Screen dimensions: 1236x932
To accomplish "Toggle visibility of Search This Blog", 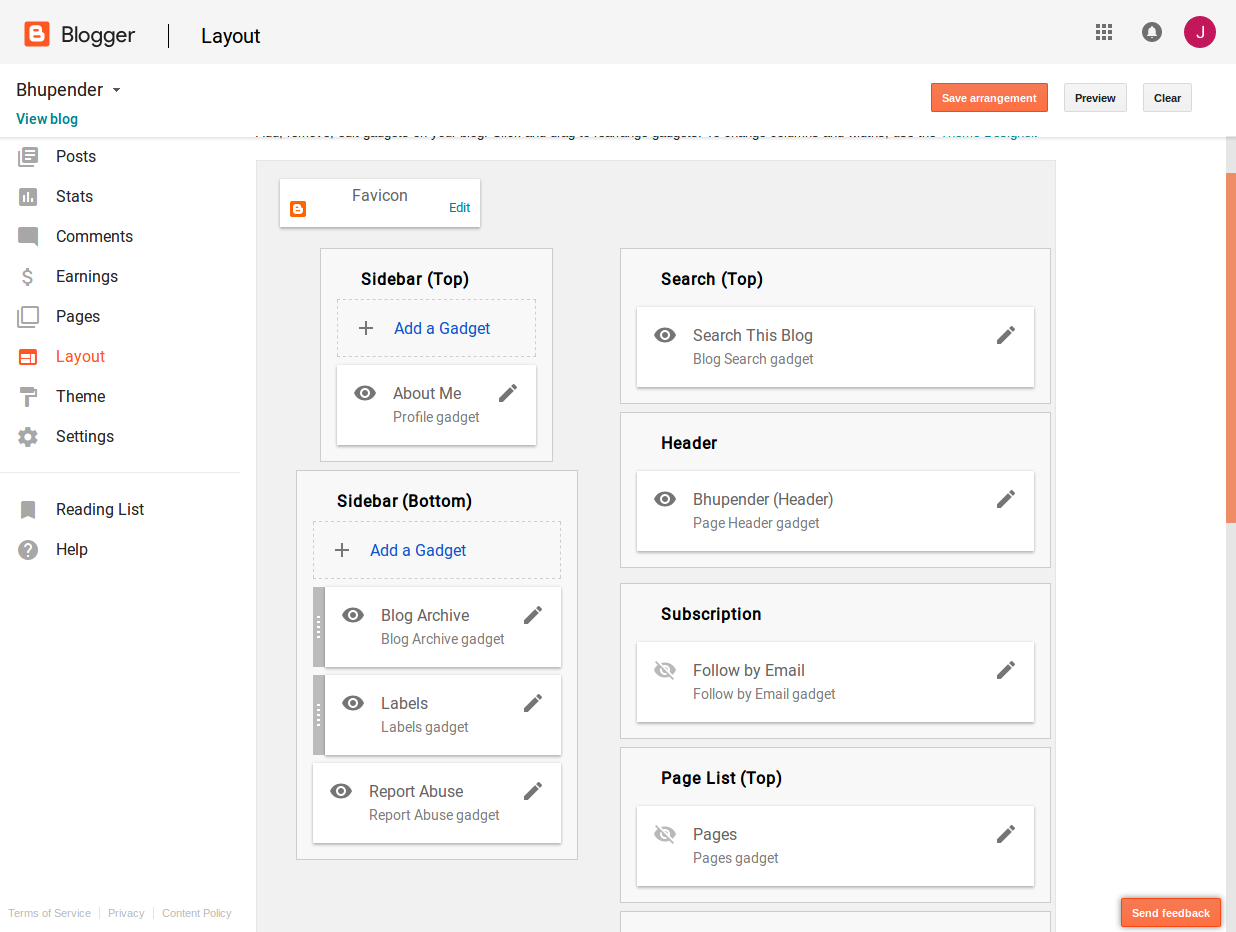I will 665,335.
